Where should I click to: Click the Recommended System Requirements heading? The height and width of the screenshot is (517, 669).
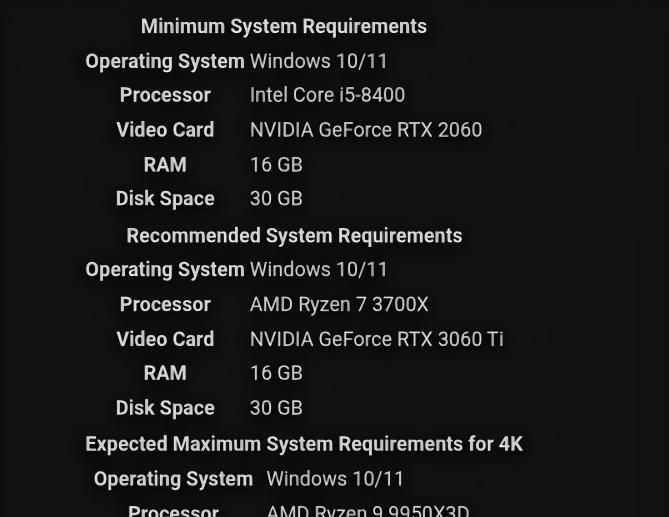pos(294,236)
